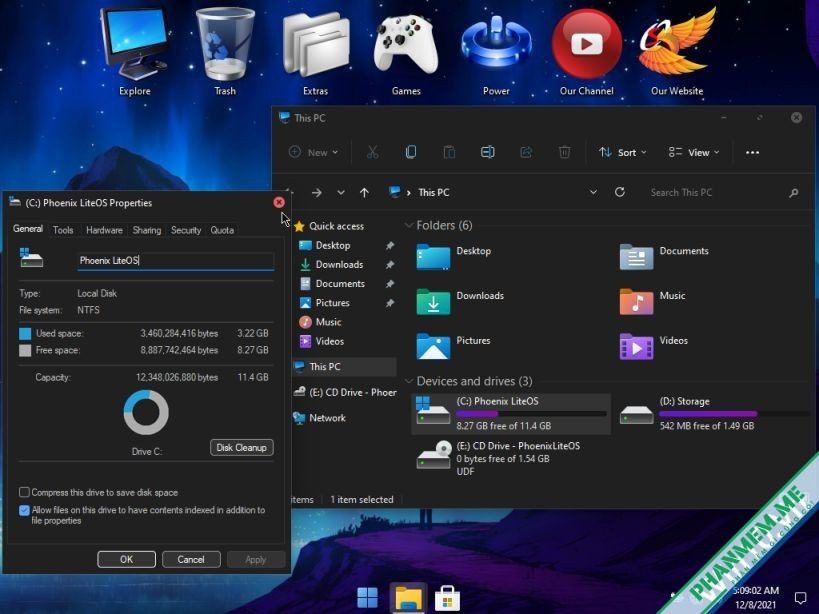Click OK in Properties dialog

tap(126, 559)
